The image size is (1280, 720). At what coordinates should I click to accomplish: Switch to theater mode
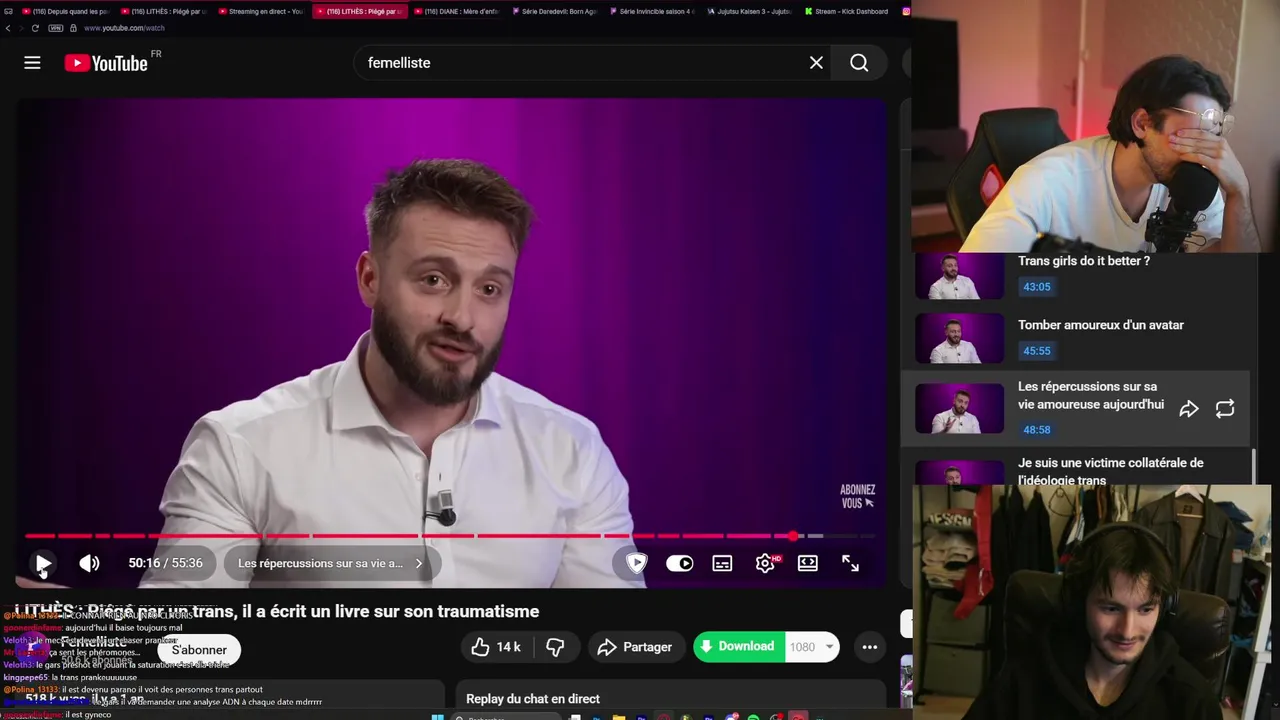pyautogui.click(x=808, y=564)
